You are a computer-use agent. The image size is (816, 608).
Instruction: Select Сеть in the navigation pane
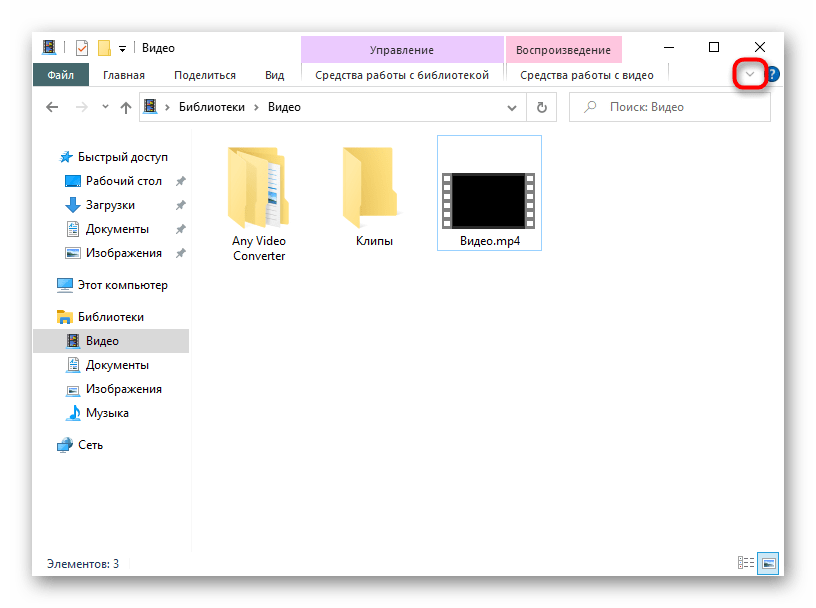click(91, 445)
